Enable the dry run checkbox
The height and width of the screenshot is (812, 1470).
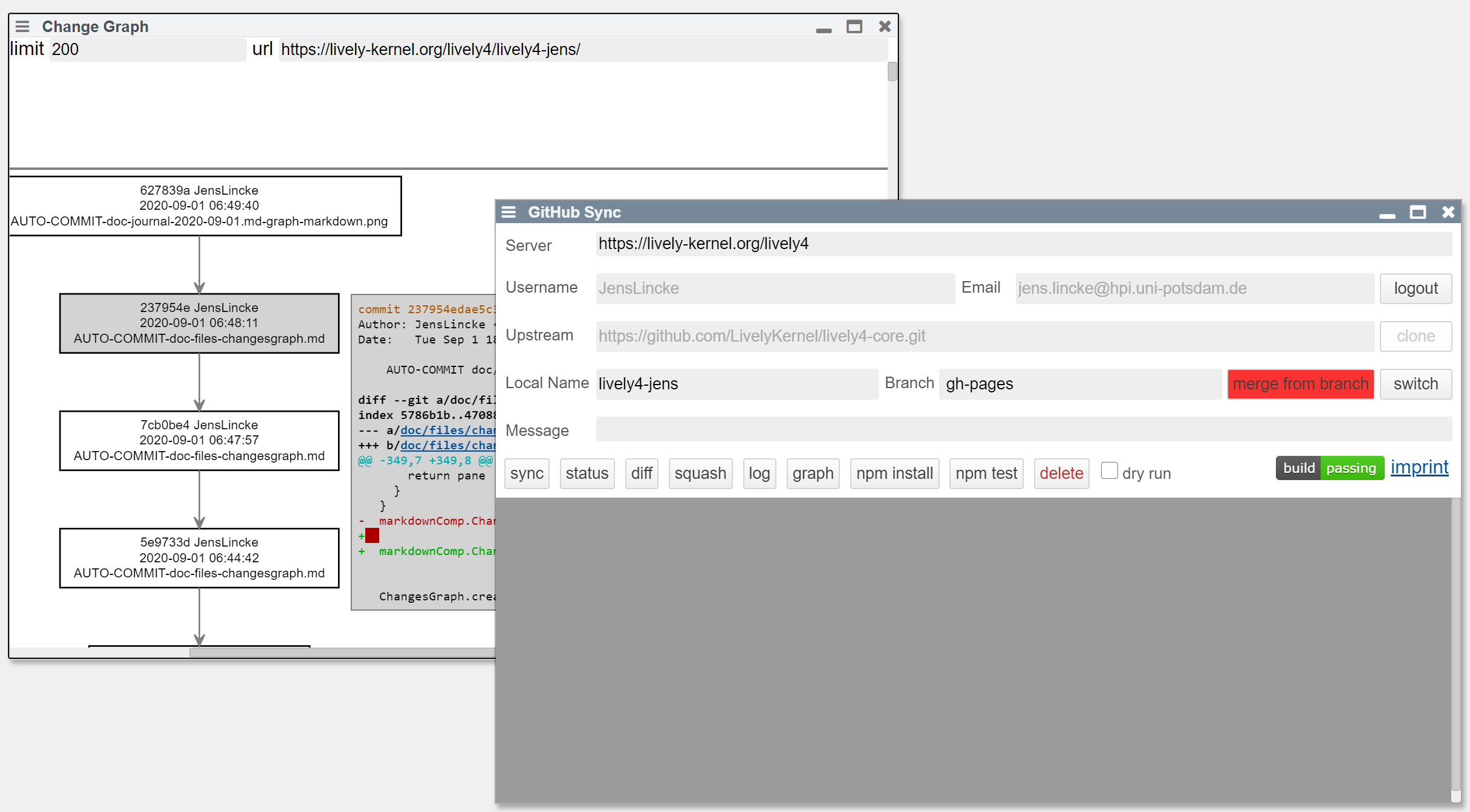click(x=1109, y=470)
